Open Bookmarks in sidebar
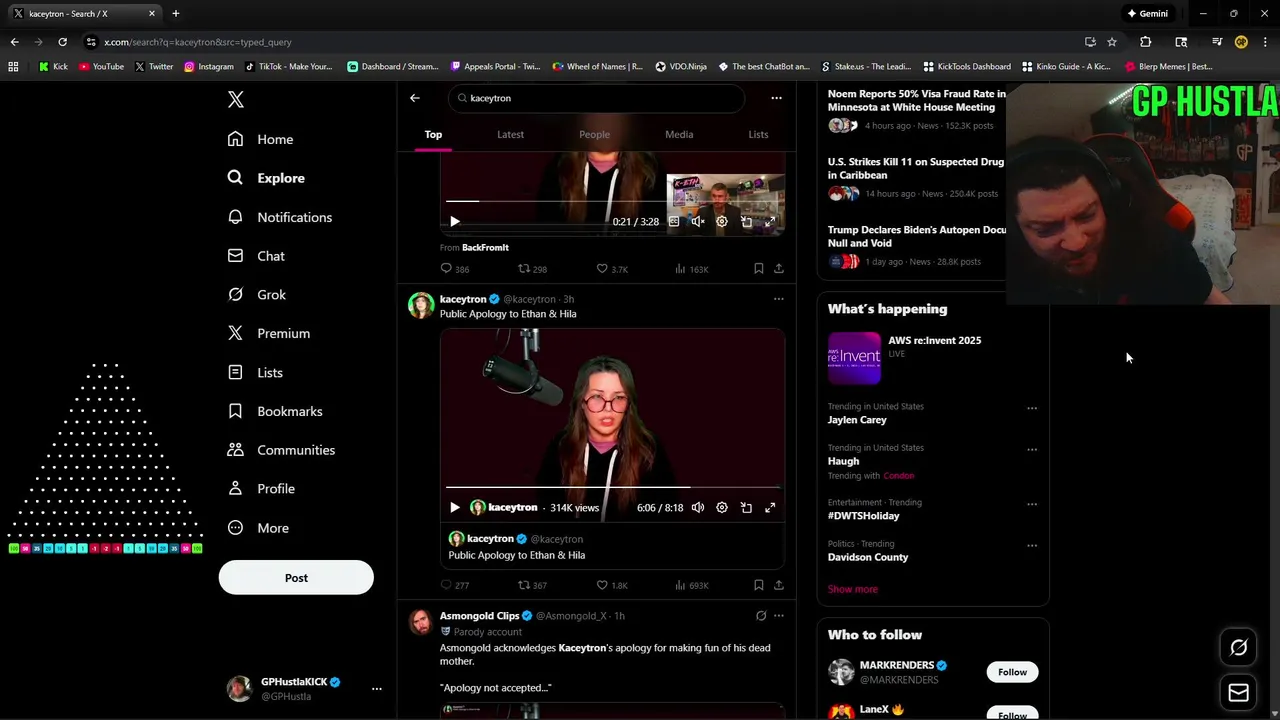The width and height of the screenshot is (1280, 720). 275,411
